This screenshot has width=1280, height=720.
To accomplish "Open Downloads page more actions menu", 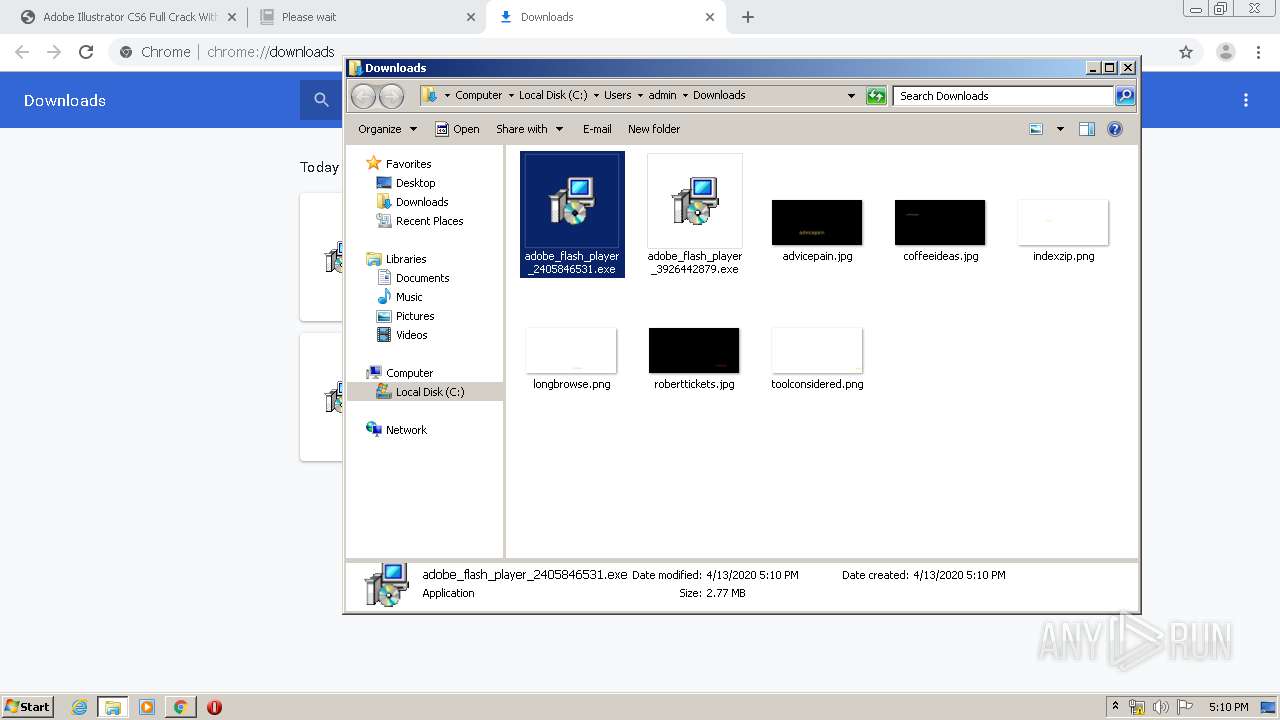I will pos(1246,100).
